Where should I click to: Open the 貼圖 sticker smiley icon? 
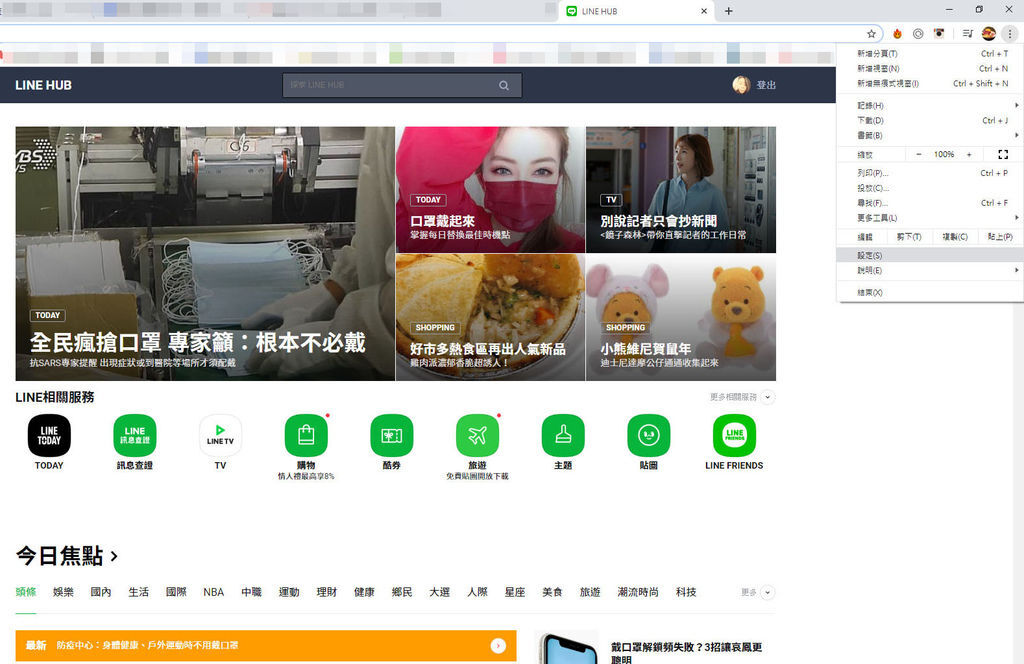[648, 435]
